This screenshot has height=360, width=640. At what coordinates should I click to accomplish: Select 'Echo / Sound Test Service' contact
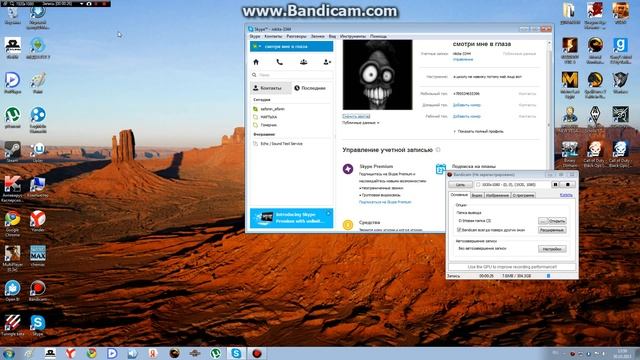[x=281, y=144]
